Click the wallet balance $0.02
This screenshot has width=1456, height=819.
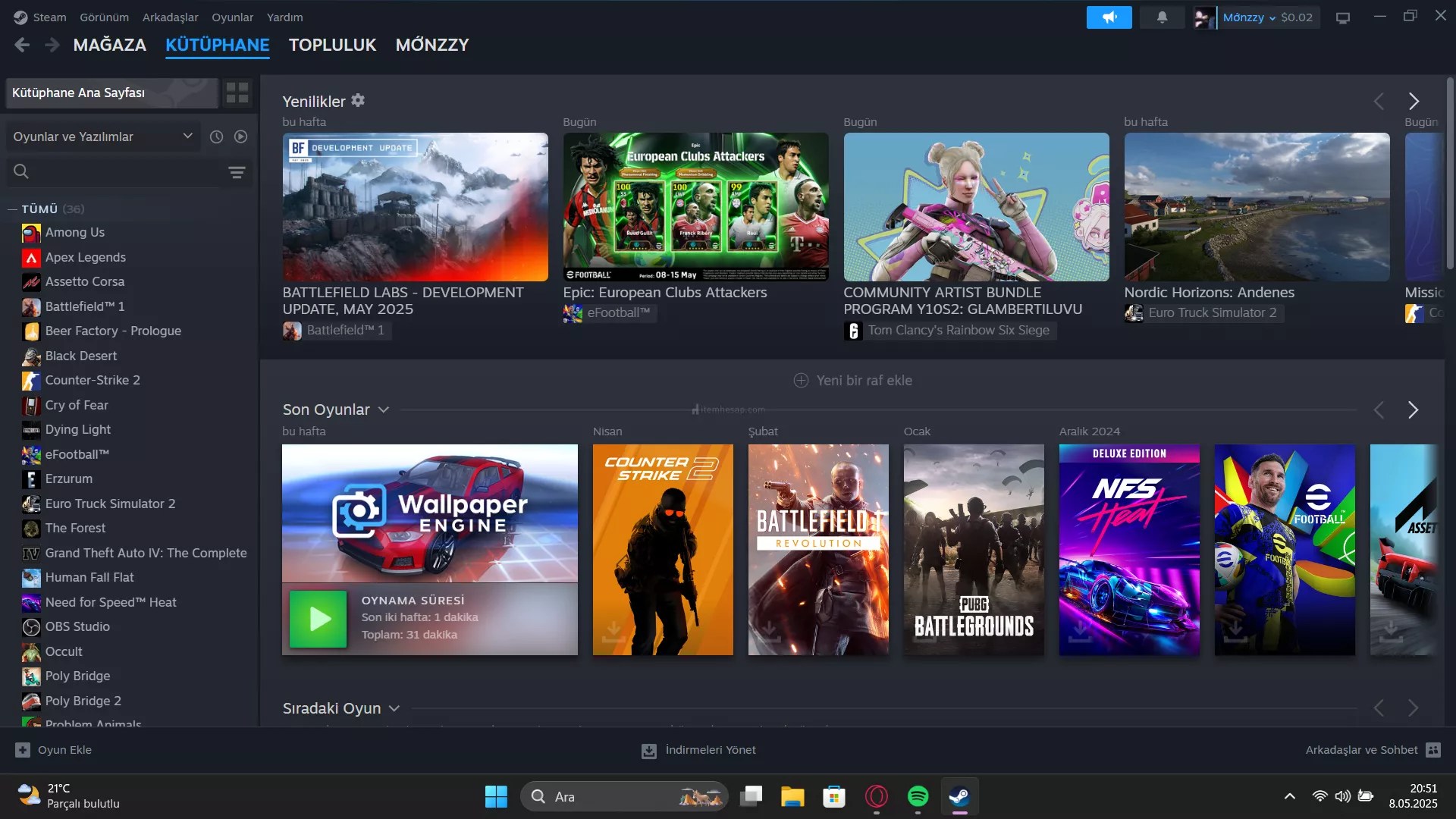point(1297,17)
